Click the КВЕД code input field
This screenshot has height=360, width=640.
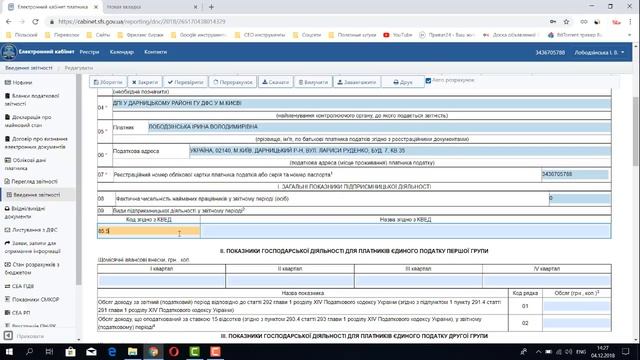pos(149,231)
